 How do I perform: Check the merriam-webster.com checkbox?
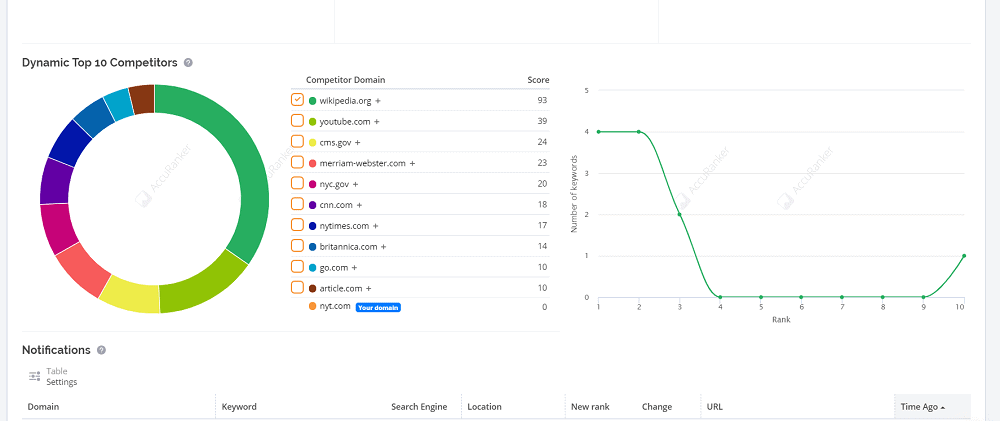(x=297, y=162)
